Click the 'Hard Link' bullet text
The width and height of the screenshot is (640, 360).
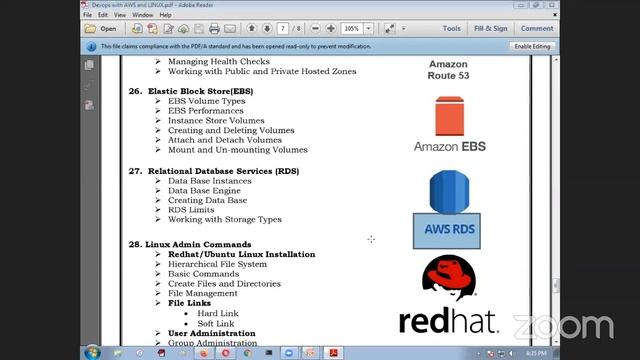pos(218,313)
